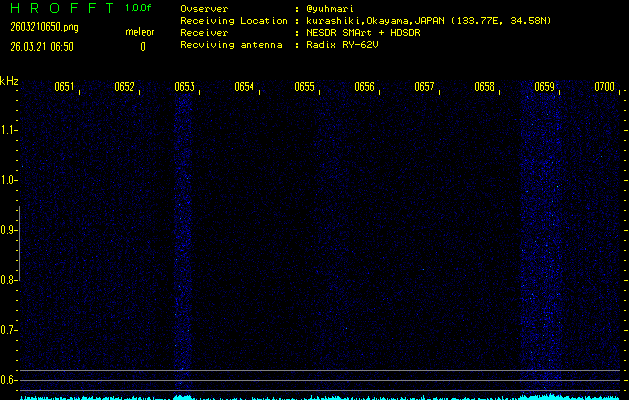This screenshot has height=400, width=629.
Task: Select the 0700 time marker
Action: [x=604, y=87]
